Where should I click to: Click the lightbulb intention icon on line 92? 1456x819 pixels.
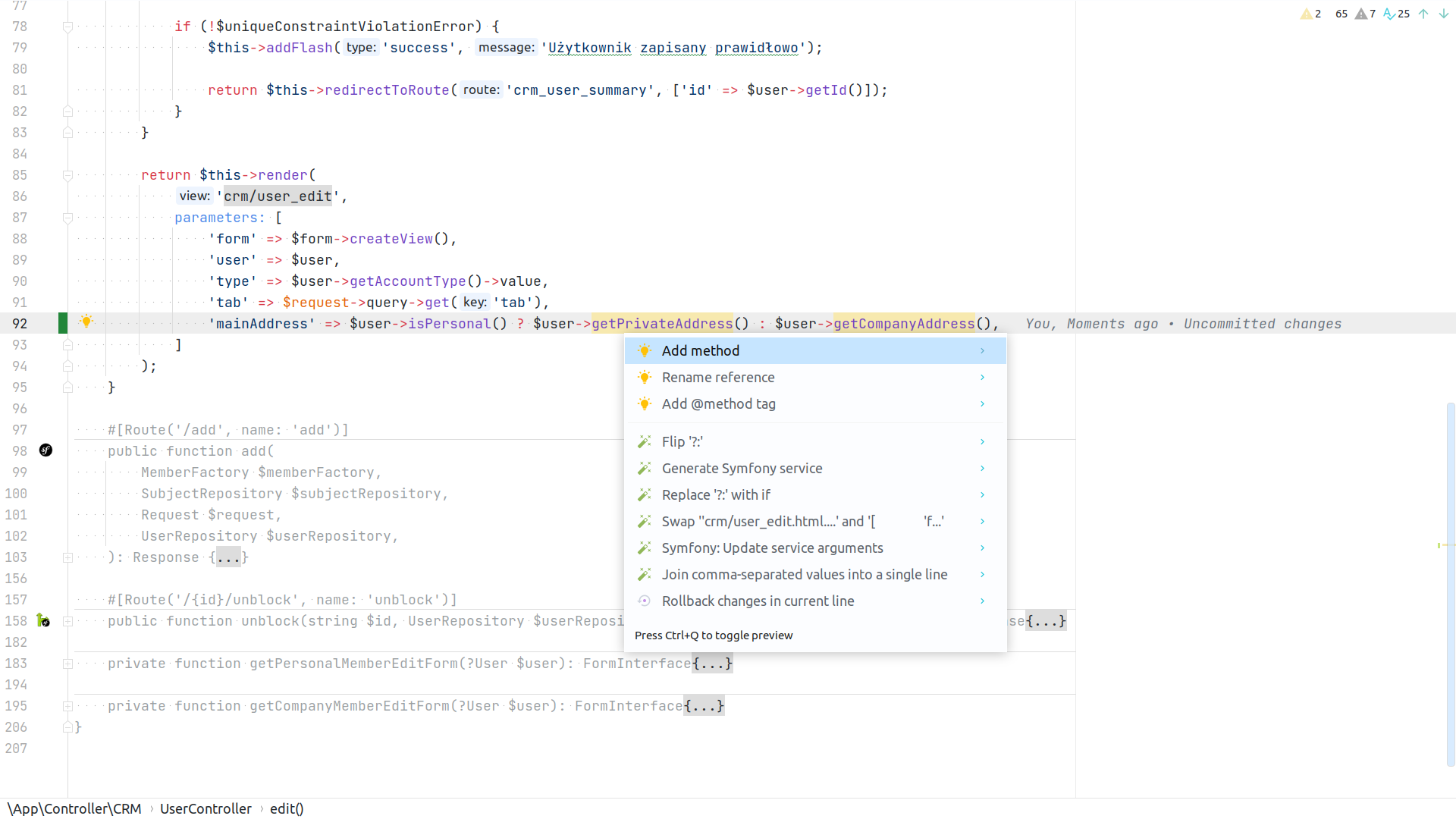(x=86, y=323)
